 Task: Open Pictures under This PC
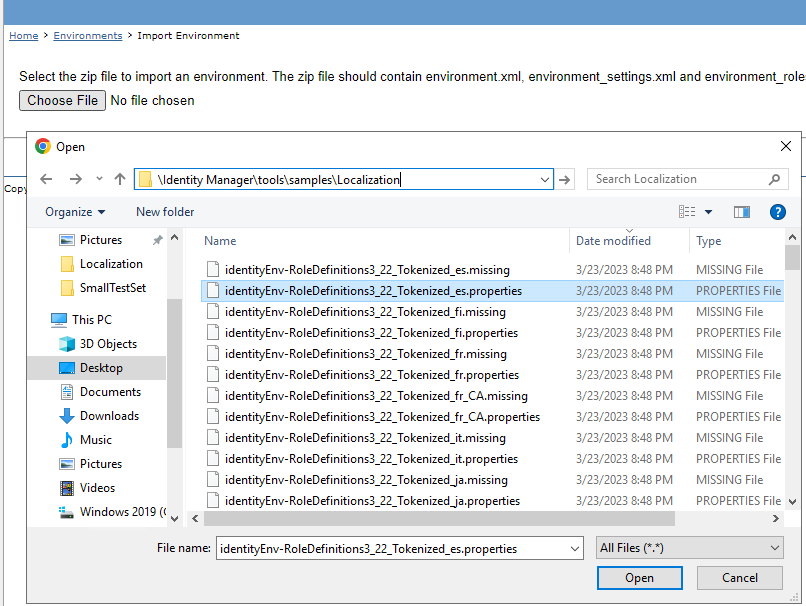click(x=101, y=464)
